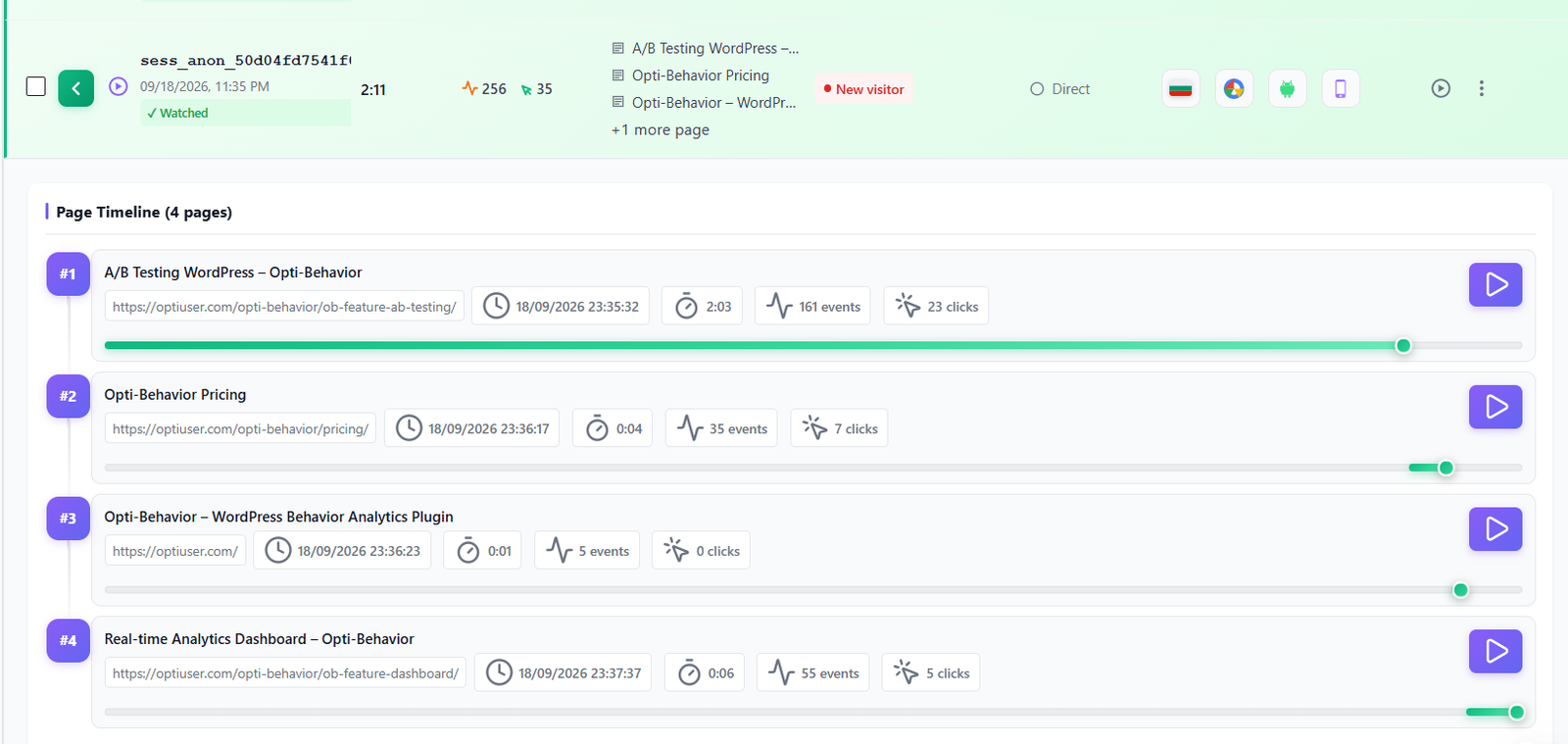1568x744 pixels.
Task: Play the Real-time Analytics Dashboard page recording
Action: tap(1495, 651)
